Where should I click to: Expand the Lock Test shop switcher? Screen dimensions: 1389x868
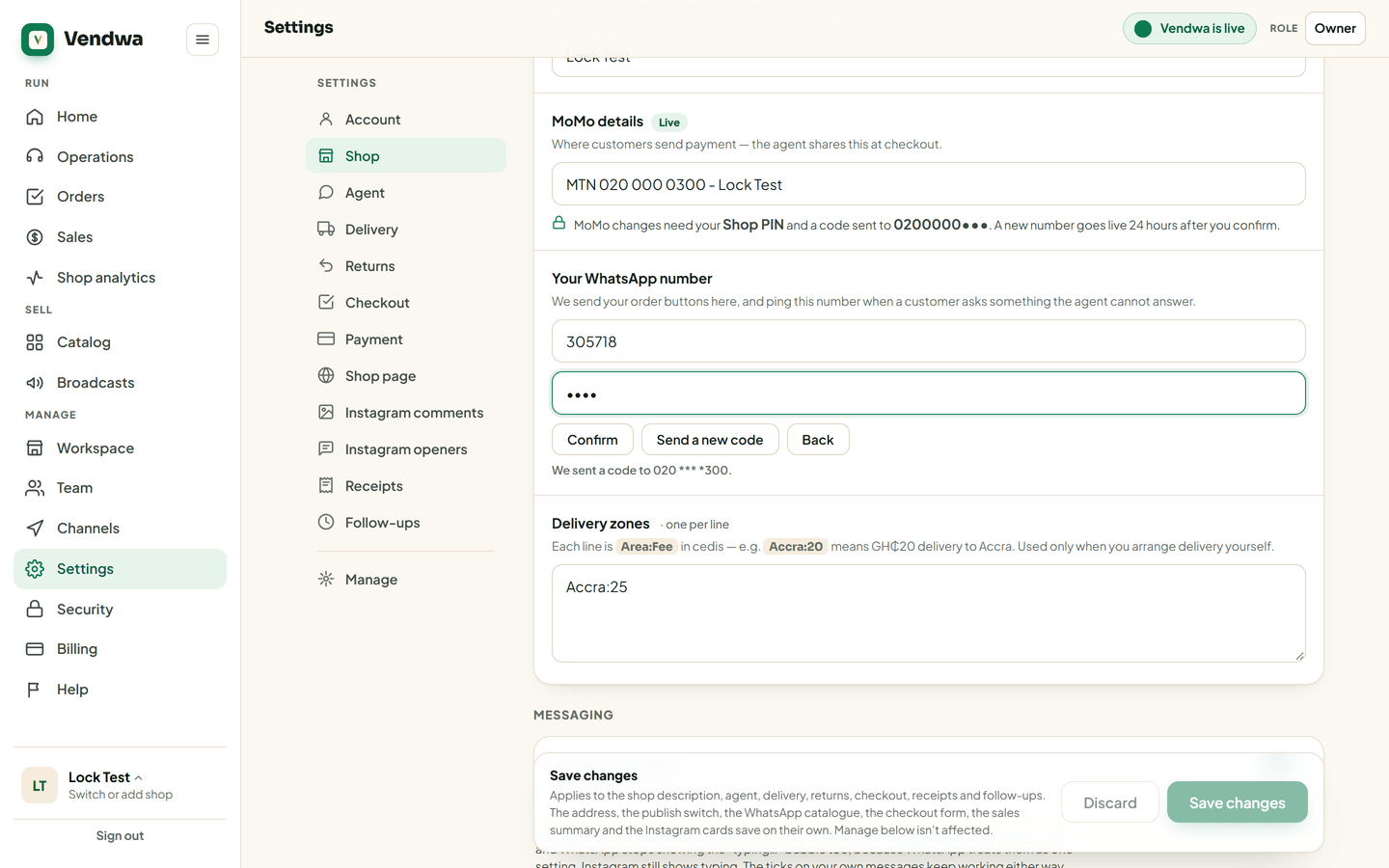pyautogui.click(x=120, y=785)
